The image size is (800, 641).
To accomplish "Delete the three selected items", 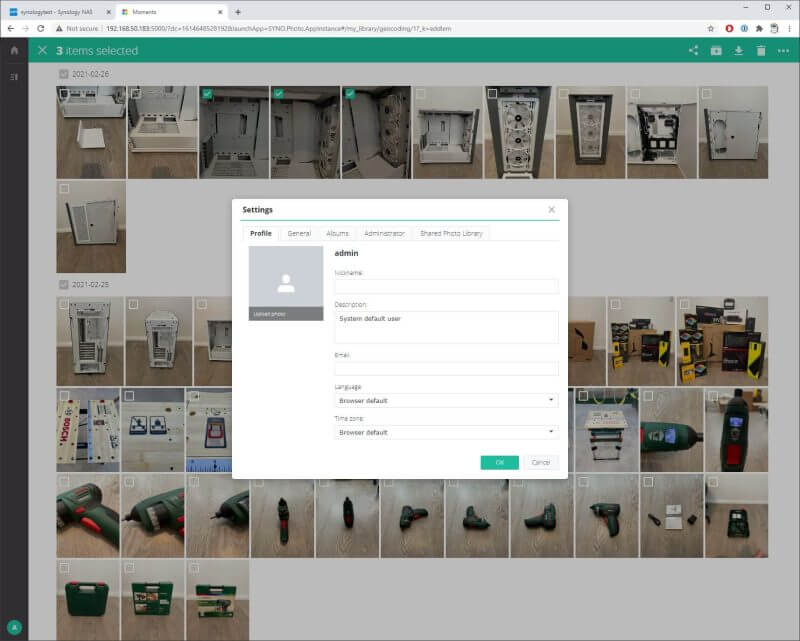I will click(760, 51).
